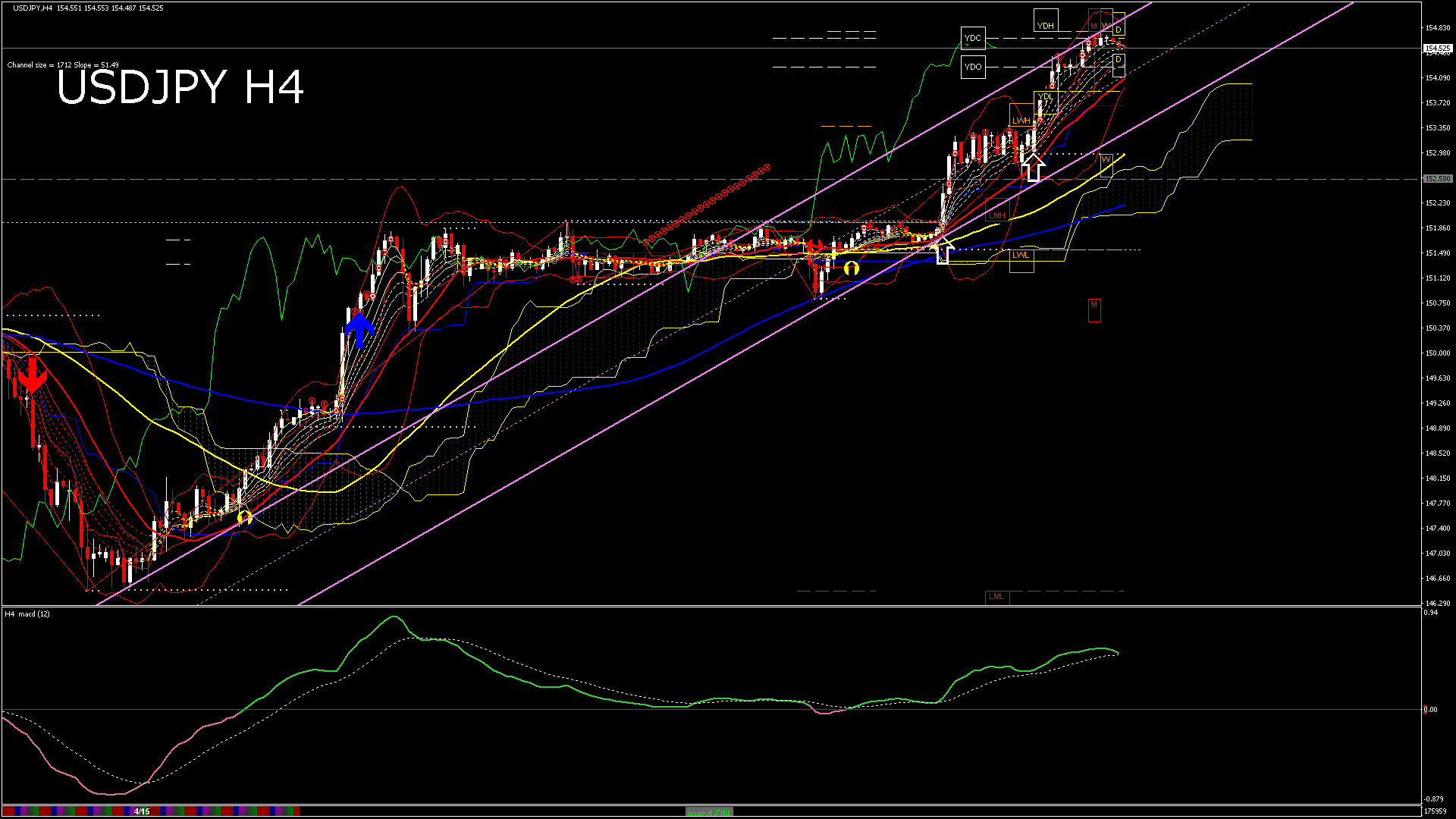The image size is (1456, 819).
Task: Click the 146.290 price scale value
Action: click(x=1438, y=604)
